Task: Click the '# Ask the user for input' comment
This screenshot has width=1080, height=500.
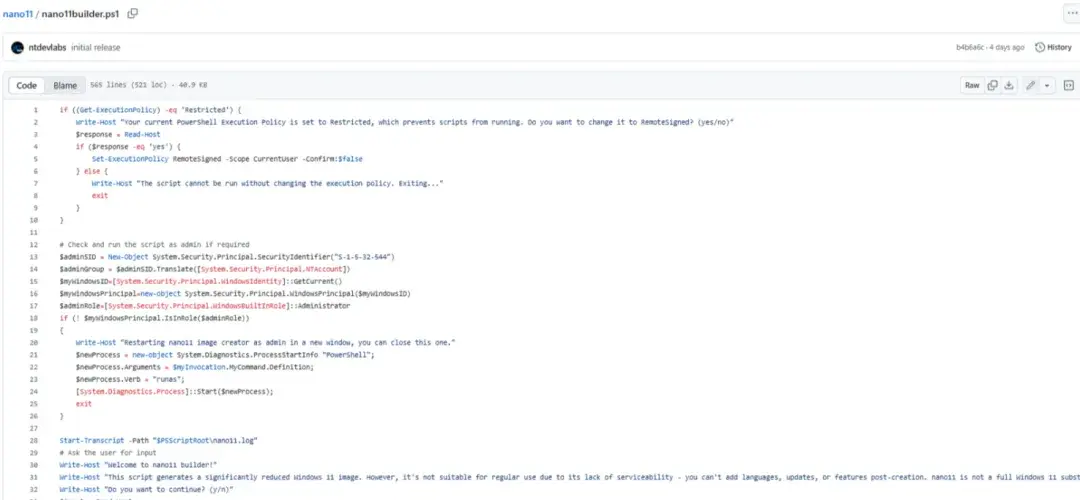Action: click(x=108, y=452)
